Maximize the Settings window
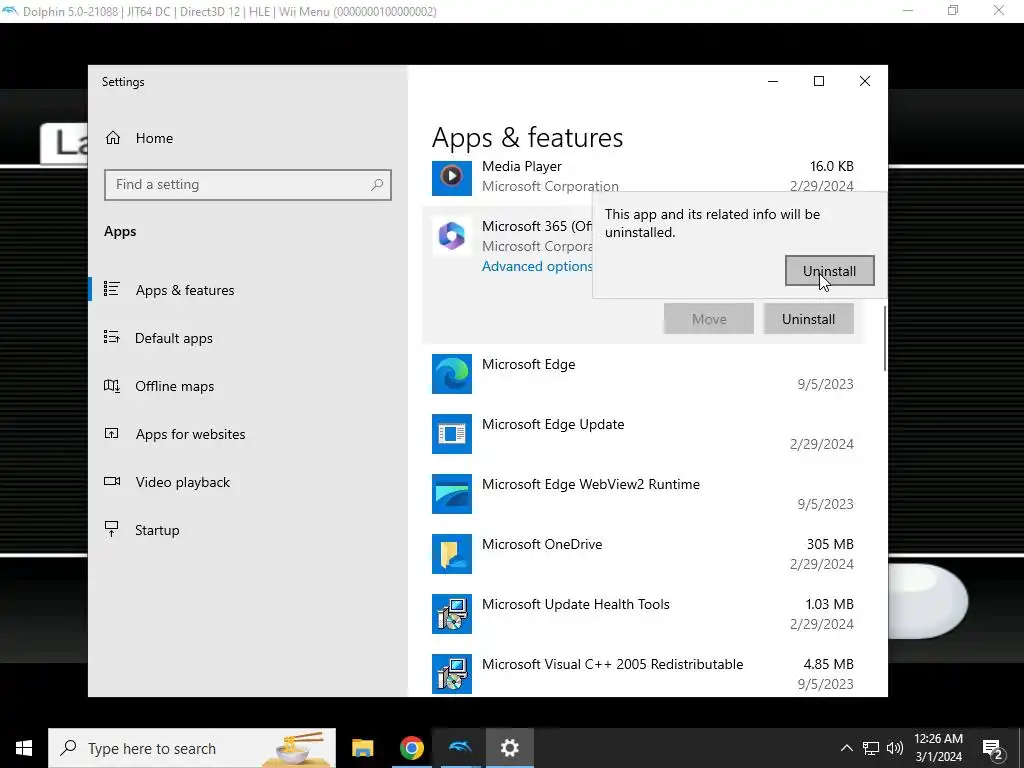The height and width of the screenshot is (768, 1024). pos(819,81)
